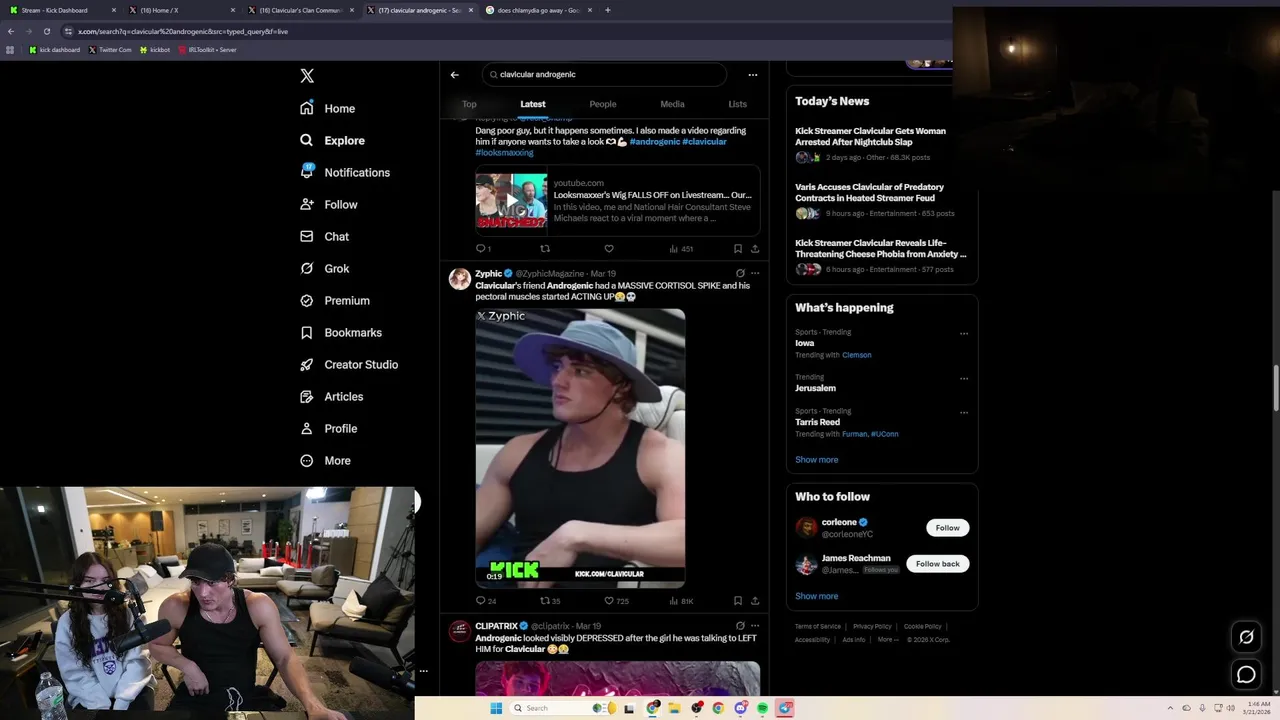The height and width of the screenshot is (720, 1280).
Task: Play the Zyphic video of Androgenic
Action: (x=580, y=447)
